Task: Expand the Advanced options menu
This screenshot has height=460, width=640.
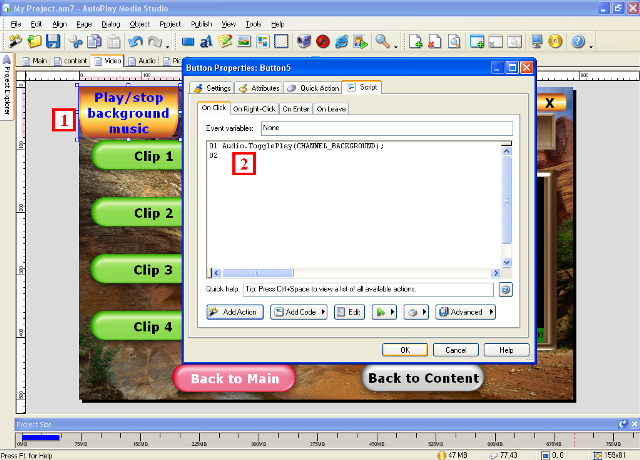Action: click(x=465, y=312)
